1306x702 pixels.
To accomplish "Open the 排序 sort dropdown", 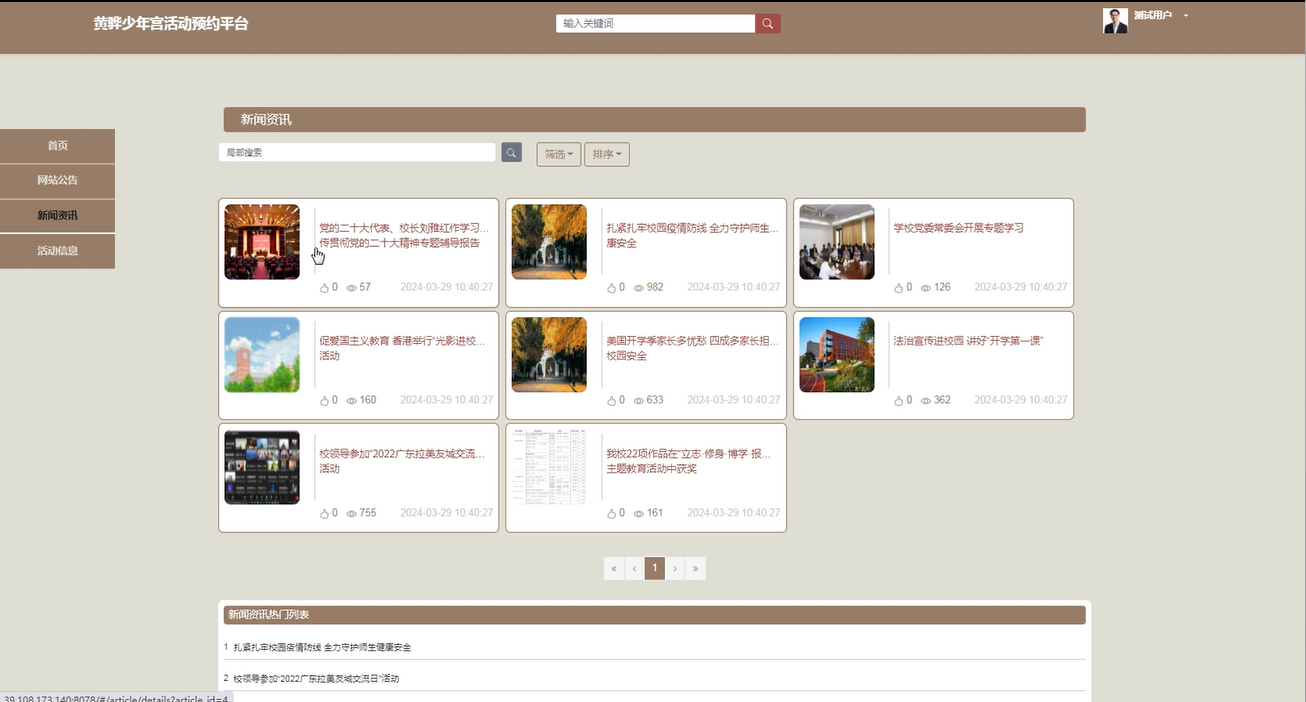I will click(607, 154).
